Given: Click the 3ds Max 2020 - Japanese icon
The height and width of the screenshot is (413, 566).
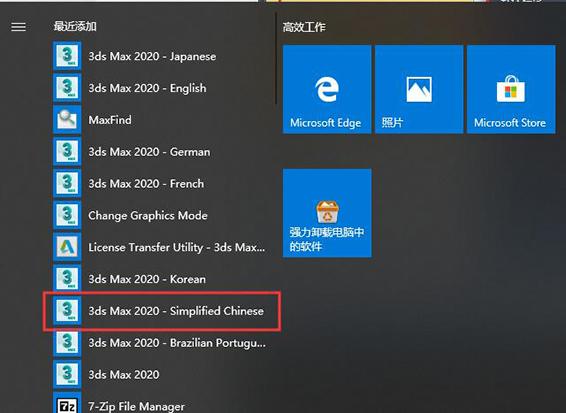Looking at the screenshot, I should (x=67, y=56).
